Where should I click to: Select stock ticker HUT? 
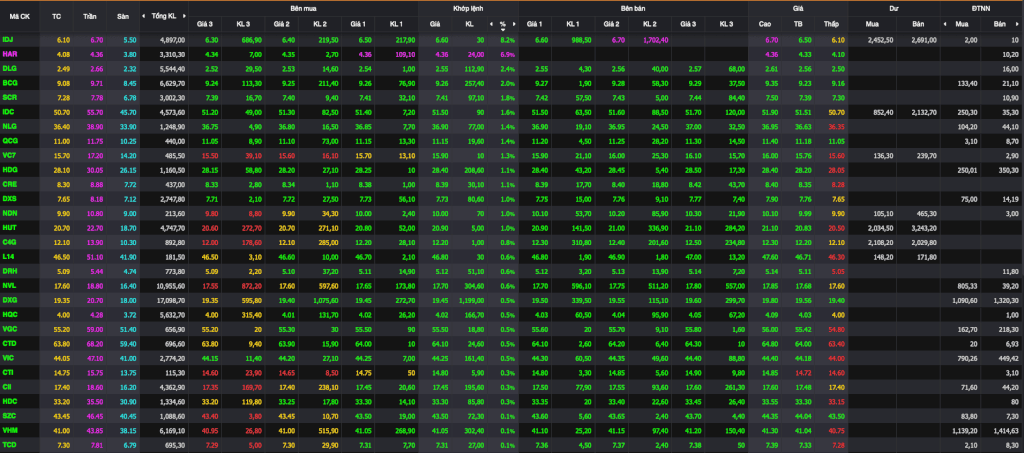tap(10, 227)
